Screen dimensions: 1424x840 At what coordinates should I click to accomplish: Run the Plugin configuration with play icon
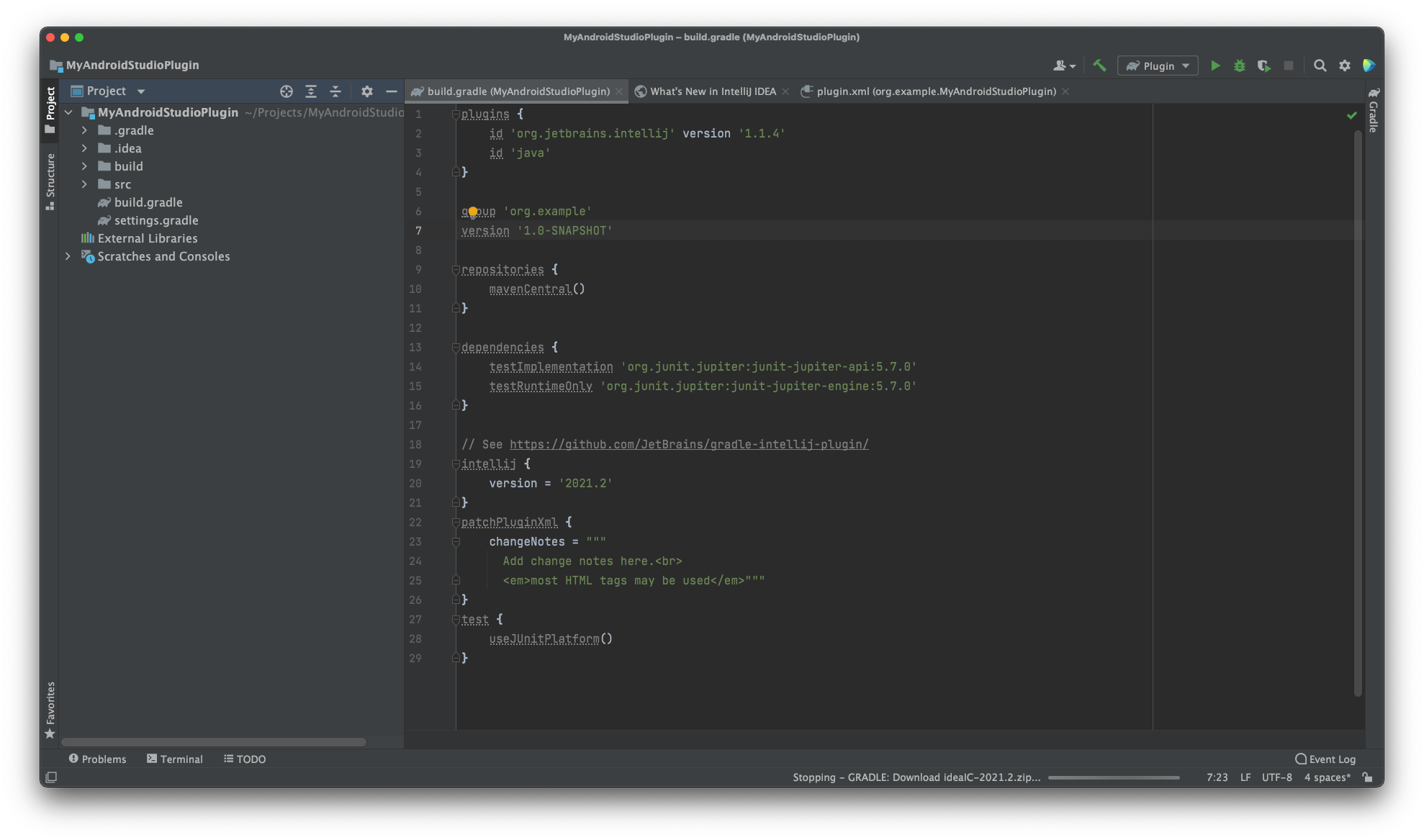[1215, 66]
